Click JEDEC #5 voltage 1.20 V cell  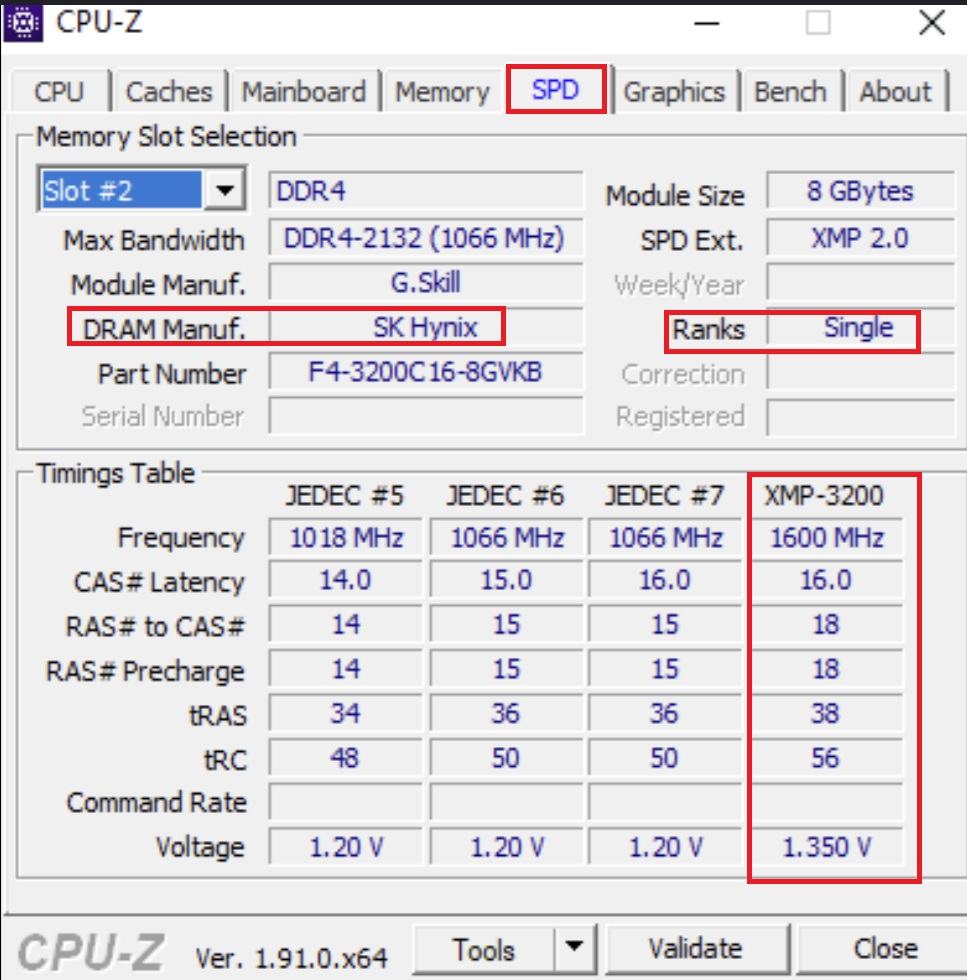346,847
